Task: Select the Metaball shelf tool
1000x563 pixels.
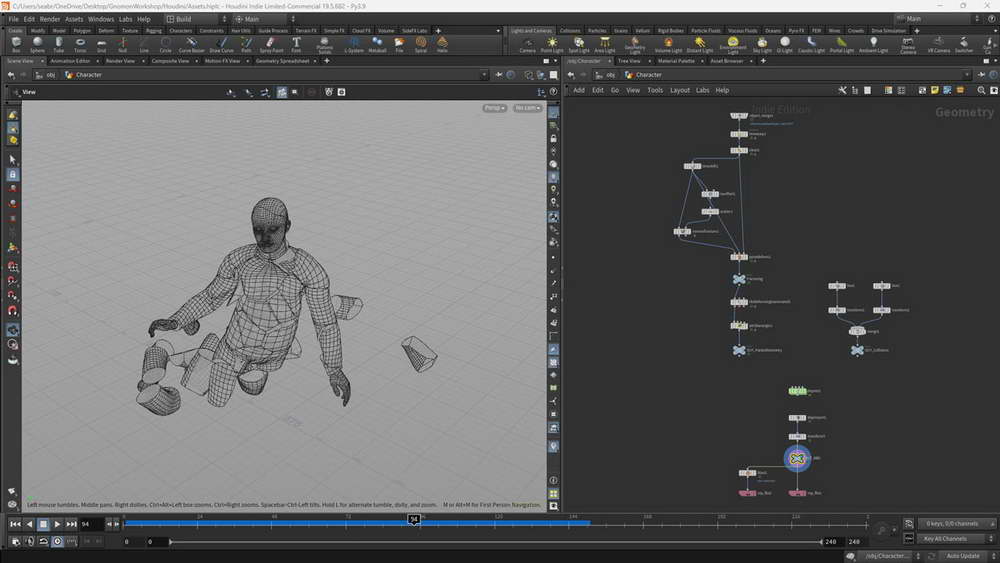Action: (377, 45)
